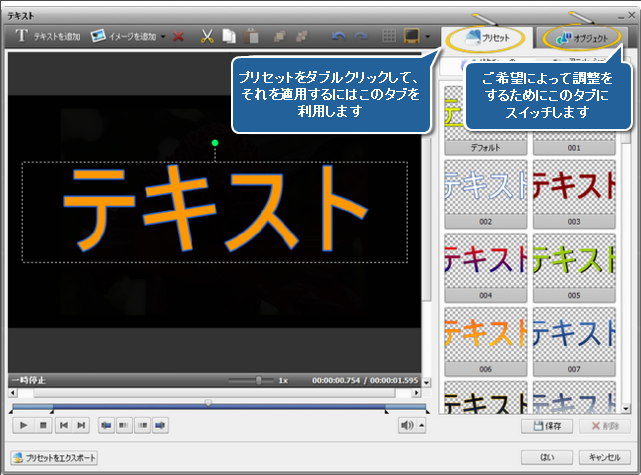Image resolution: width=641 pixels, height=475 pixels.
Task: Open the イメージを追加 dropdown arrow
Action: [x=163, y=37]
